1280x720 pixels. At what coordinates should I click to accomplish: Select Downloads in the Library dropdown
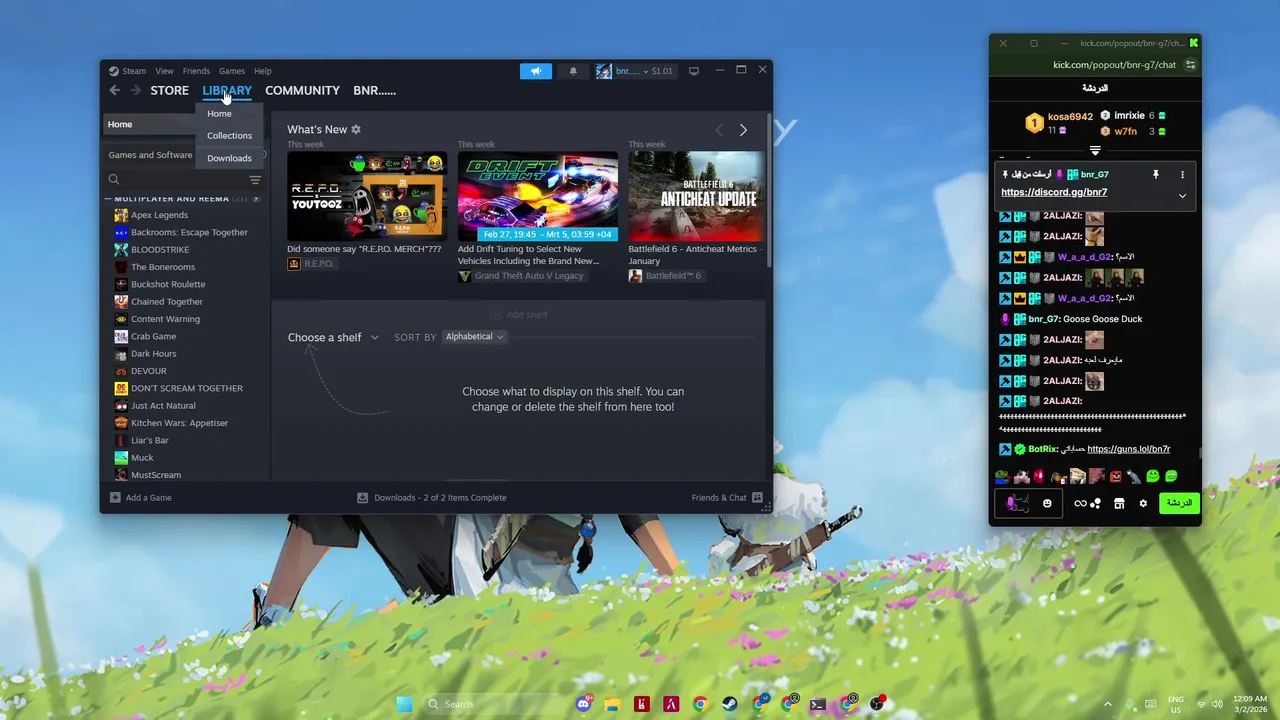[x=230, y=158]
